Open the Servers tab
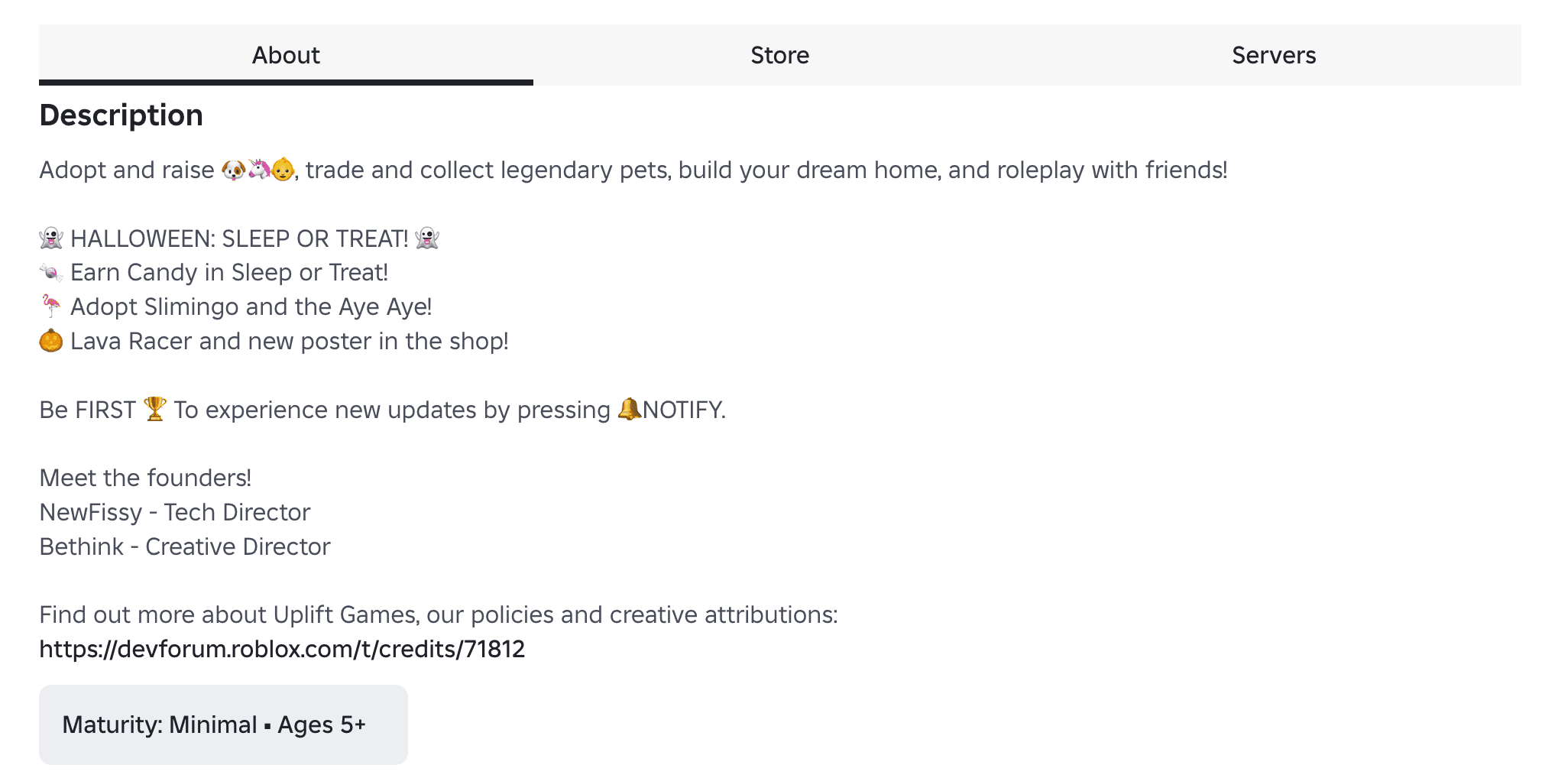Image resolution: width=1568 pixels, height=778 pixels. [1273, 54]
